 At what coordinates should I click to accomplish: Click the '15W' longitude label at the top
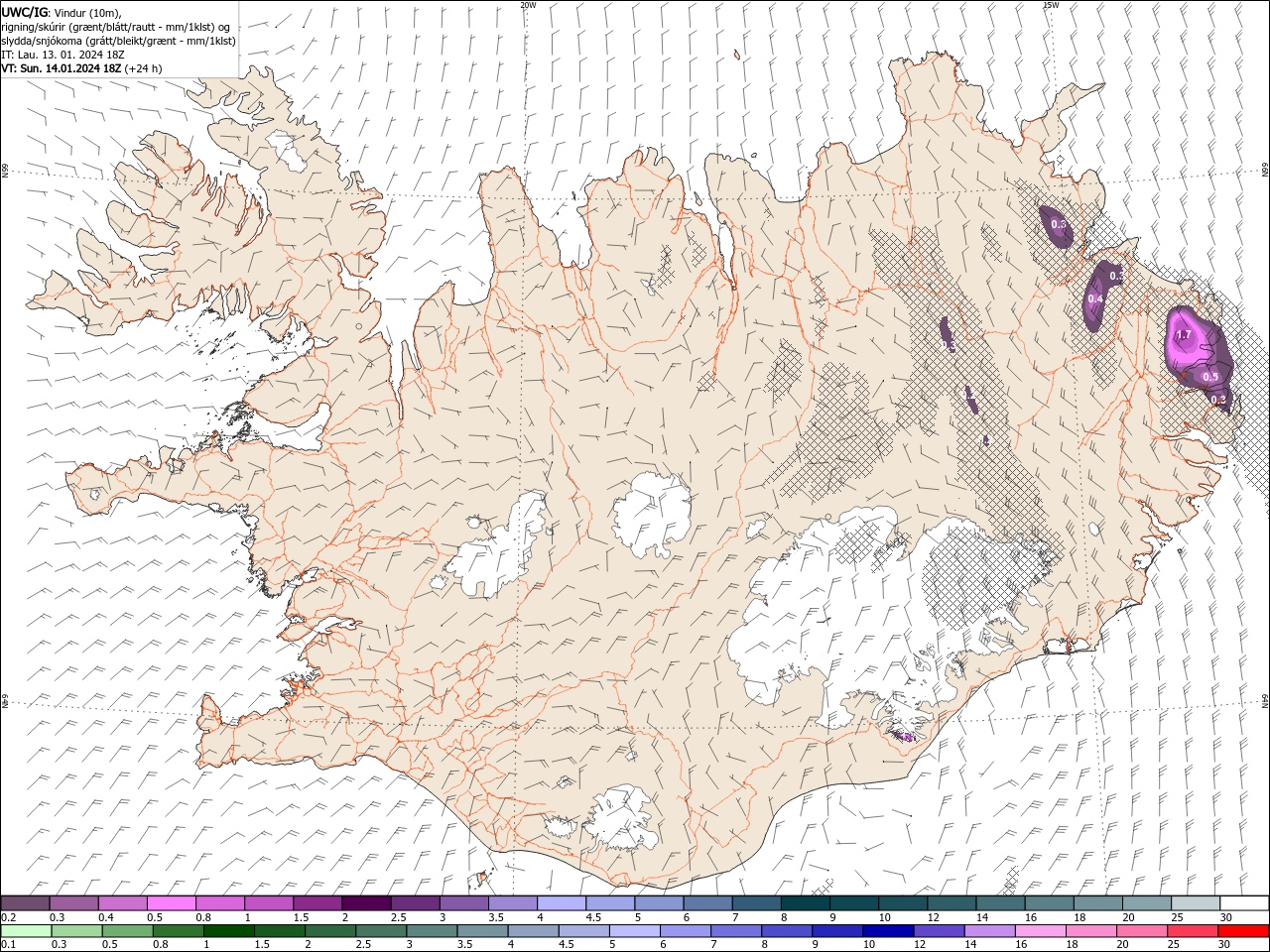click(x=1051, y=4)
